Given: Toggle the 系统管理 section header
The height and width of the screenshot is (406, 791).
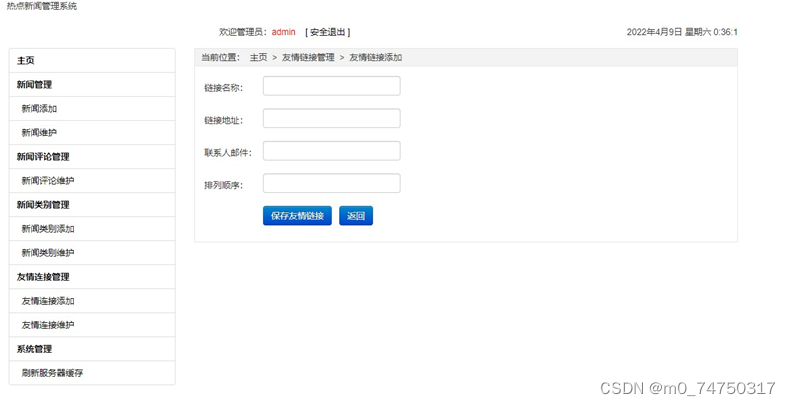Looking at the screenshot, I should point(34,349).
